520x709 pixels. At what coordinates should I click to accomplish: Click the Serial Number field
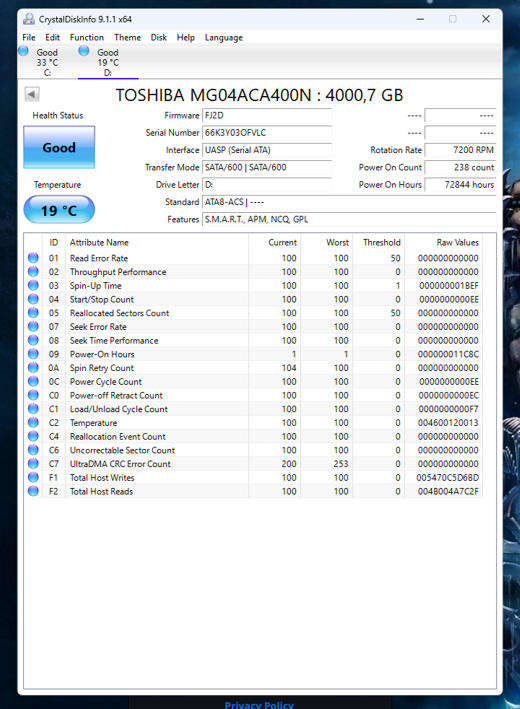coord(267,132)
